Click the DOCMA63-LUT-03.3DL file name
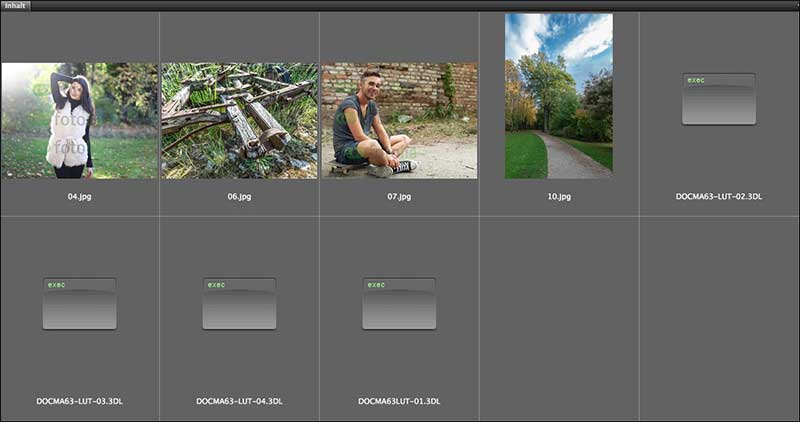The height and width of the screenshot is (422, 800). point(80,401)
